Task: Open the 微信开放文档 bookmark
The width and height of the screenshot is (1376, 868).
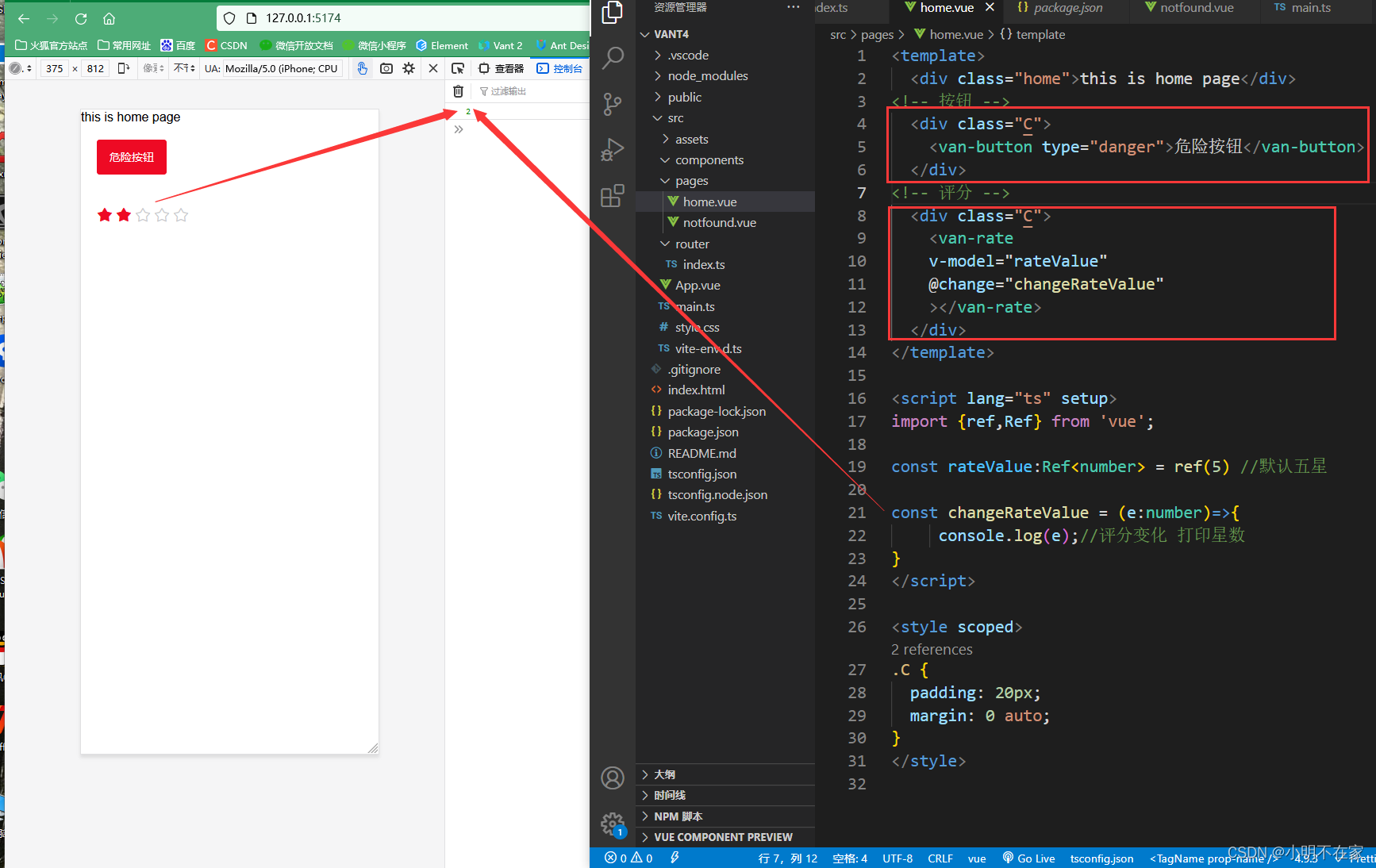Action: (x=297, y=45)
